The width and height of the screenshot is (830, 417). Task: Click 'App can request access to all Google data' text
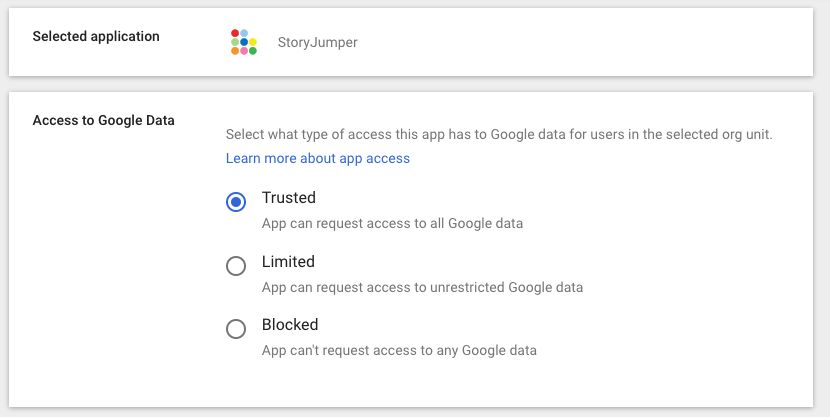click(x=392, y=223)
